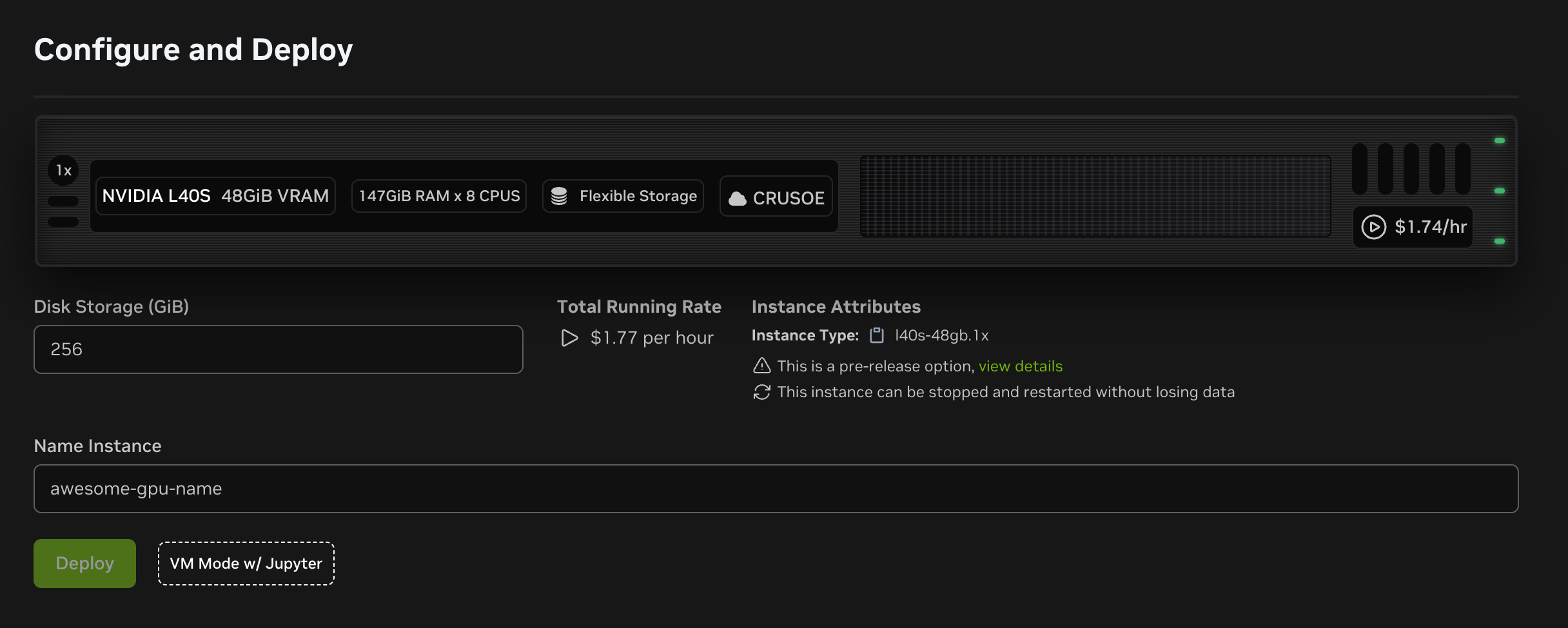Click the $1.77 per hour rate text
This screenshot has height=628, width=1568.
[x=652, y=338]
